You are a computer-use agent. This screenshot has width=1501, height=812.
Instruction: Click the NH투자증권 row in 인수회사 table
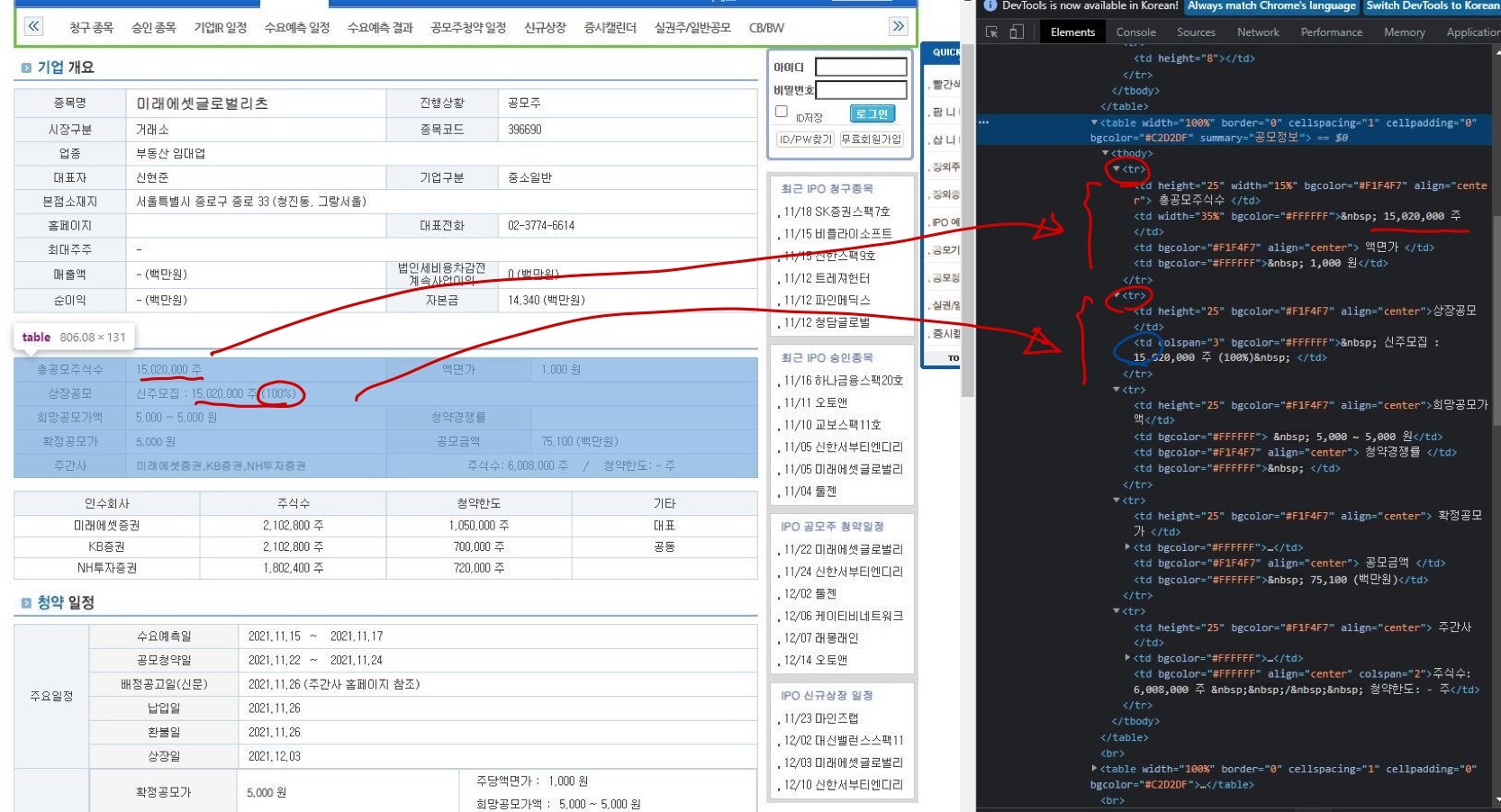[385, 569]
